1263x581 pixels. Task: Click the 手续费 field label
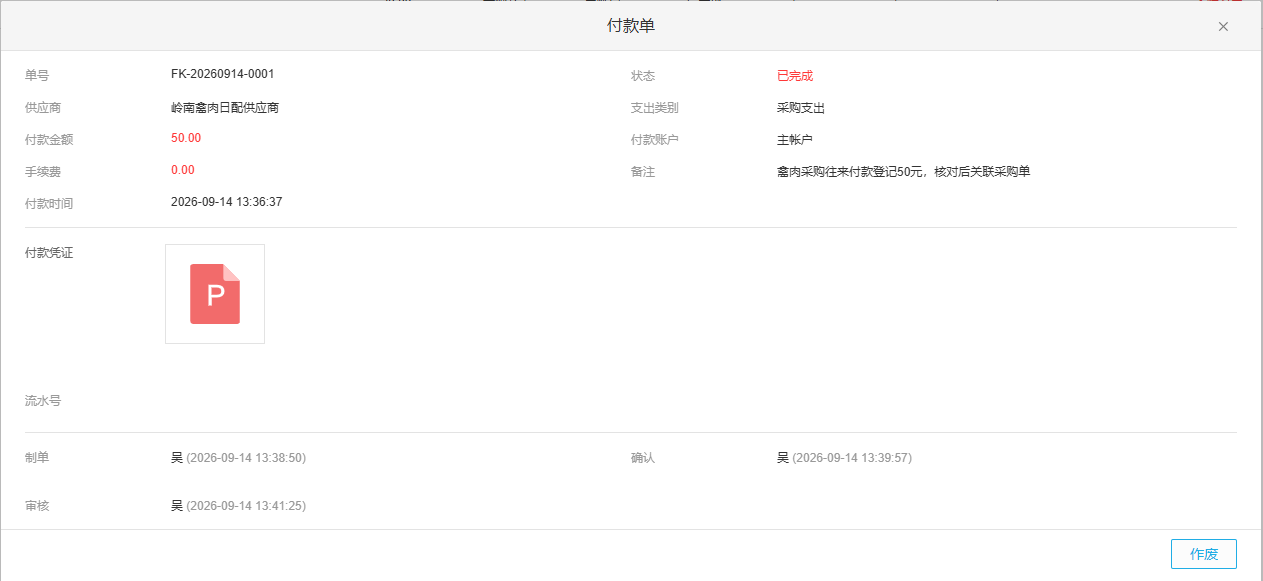point(43,172)
